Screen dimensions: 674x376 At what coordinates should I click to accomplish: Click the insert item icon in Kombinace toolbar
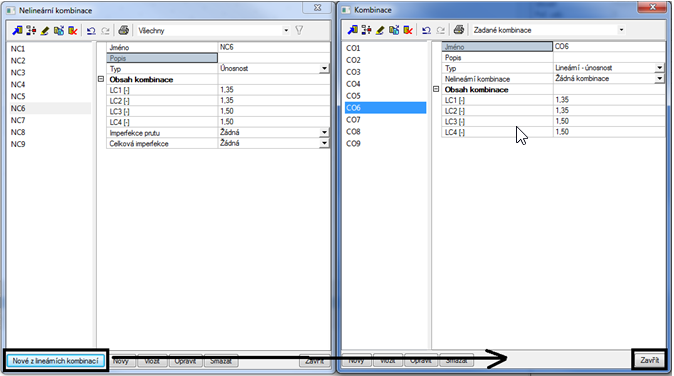(x=366, y=30)
